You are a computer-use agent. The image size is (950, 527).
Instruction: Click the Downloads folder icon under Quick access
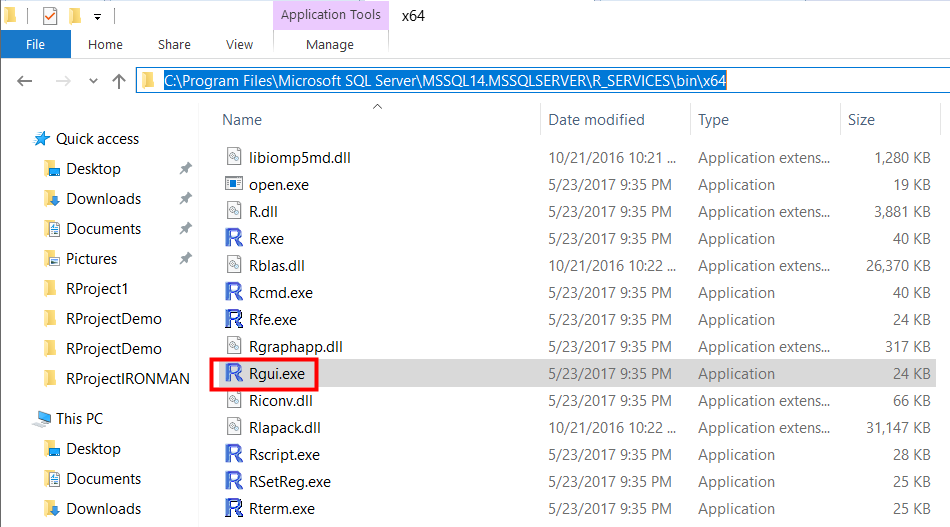click(x=53, y=199)
